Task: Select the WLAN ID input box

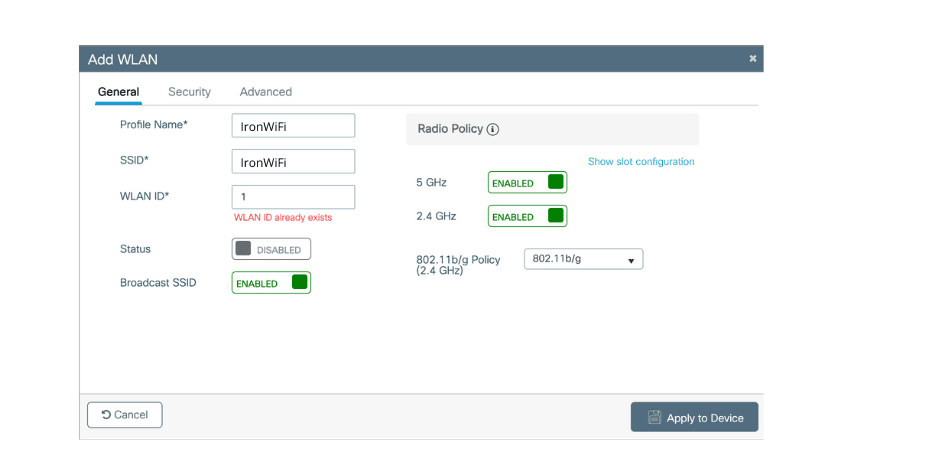Action: [x=293, y=197]
